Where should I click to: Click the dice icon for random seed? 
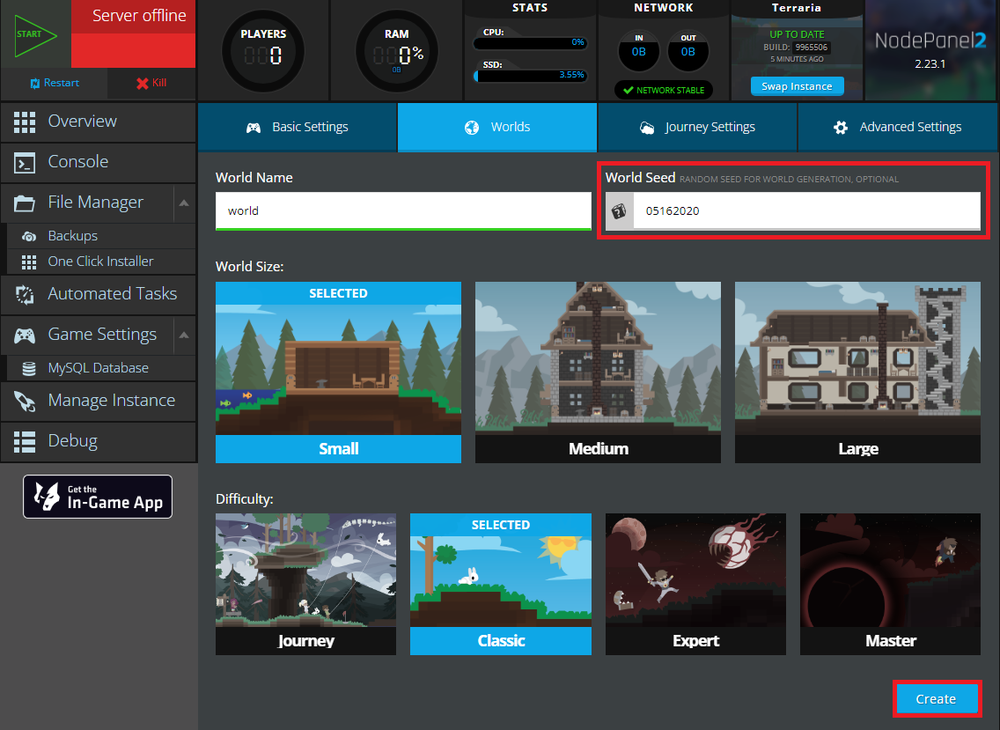tap(619, 211)
